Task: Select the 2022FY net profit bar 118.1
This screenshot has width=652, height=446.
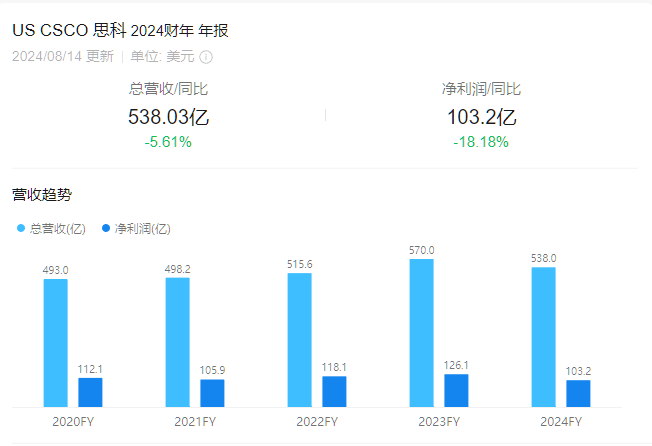Action: (x=334, y=392)
